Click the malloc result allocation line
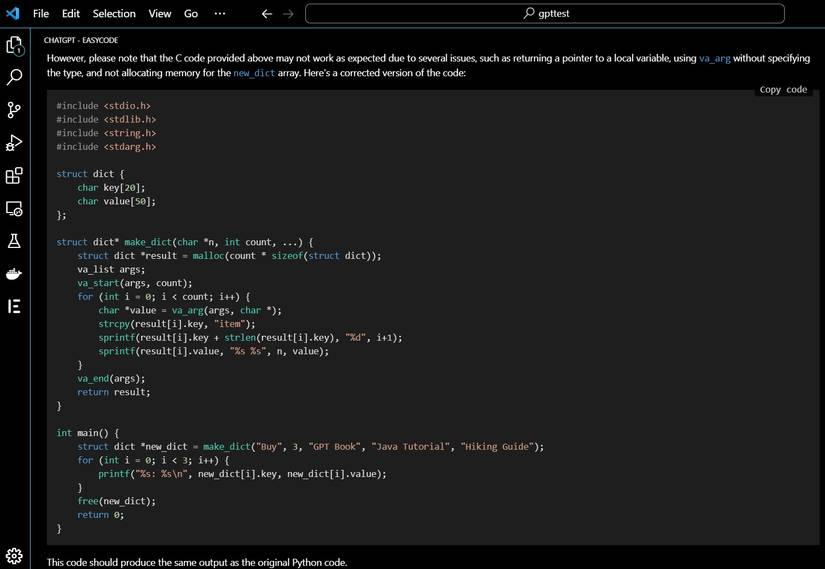Screen dimensions: 825x569 (x=229, y=256)
